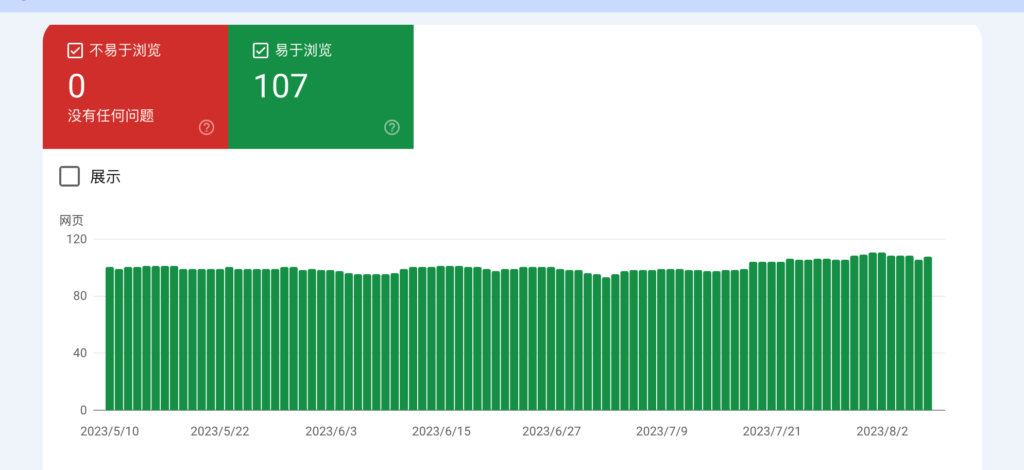Click the 0 count on the red card
The height and width of the screenshot is (470, 1024).
tap(76, 86)
